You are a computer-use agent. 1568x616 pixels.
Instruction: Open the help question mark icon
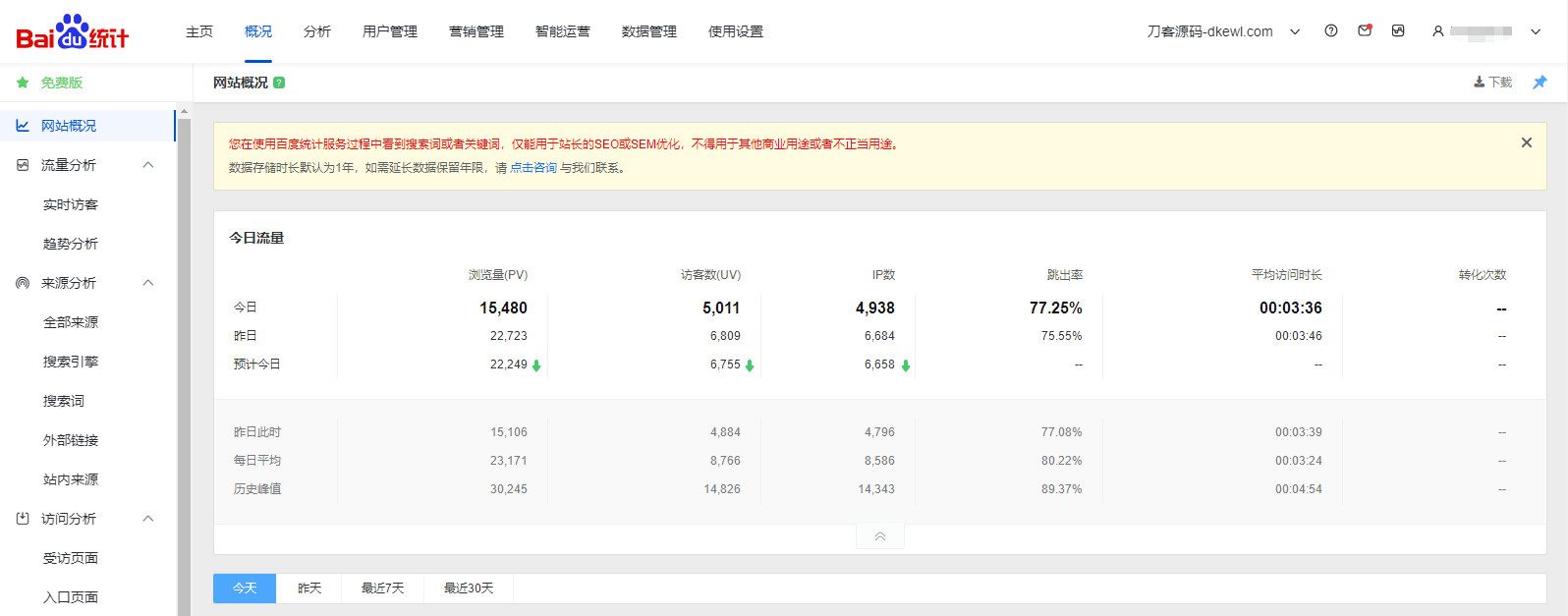pyautogui.click(x=1331, y=31)
